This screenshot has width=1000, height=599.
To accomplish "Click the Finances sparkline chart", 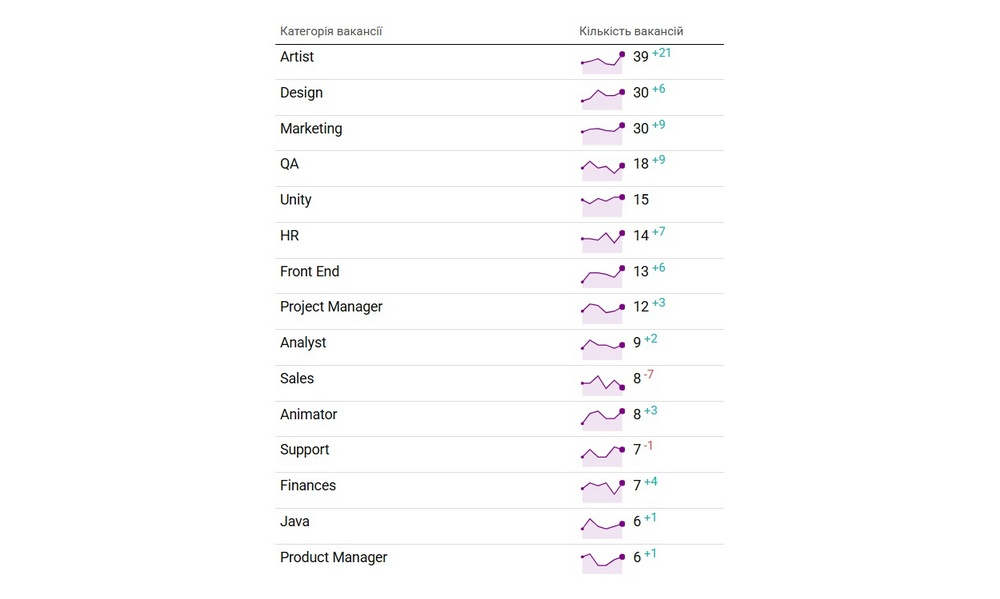I will point(603,491).
